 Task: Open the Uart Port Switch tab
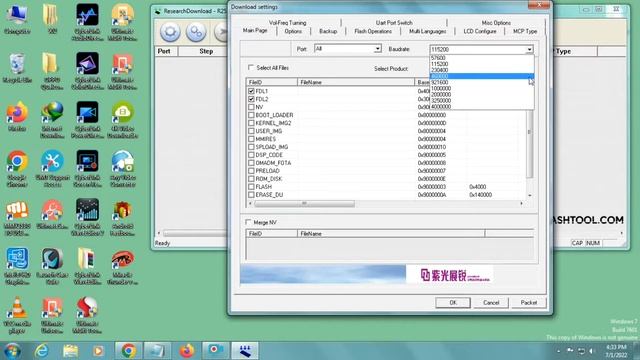[x=394, y=23]
